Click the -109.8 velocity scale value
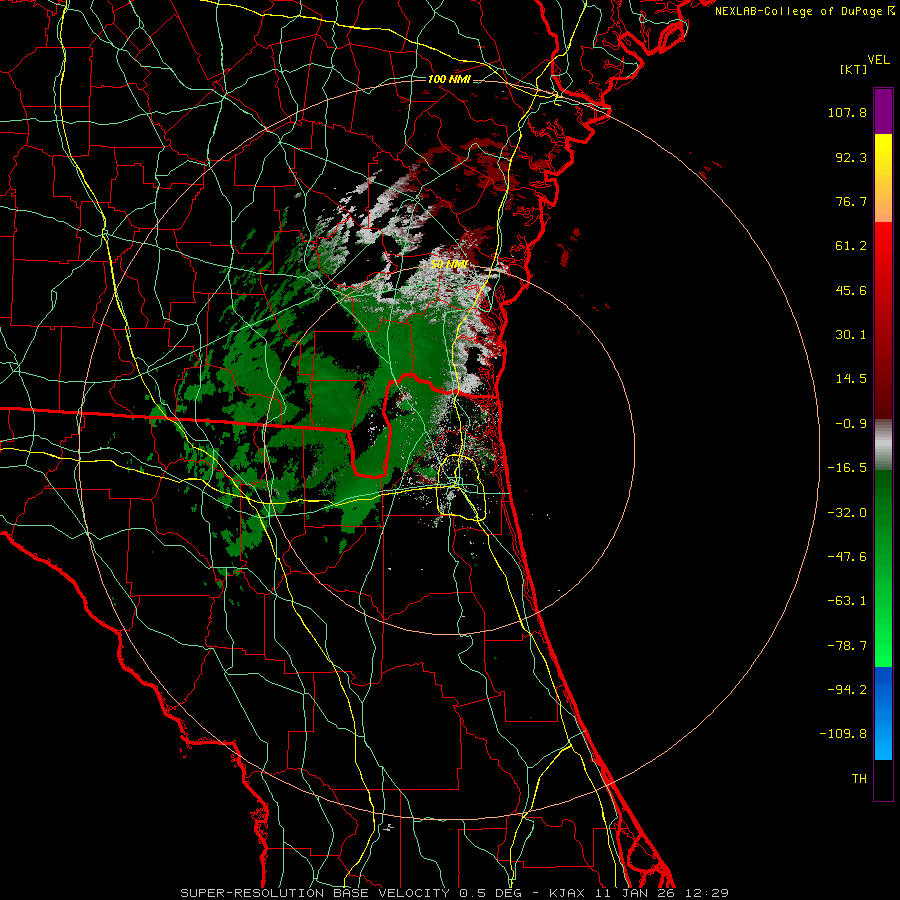The height and width of the screenshot is (900, 900). click(x=843, y=734)
